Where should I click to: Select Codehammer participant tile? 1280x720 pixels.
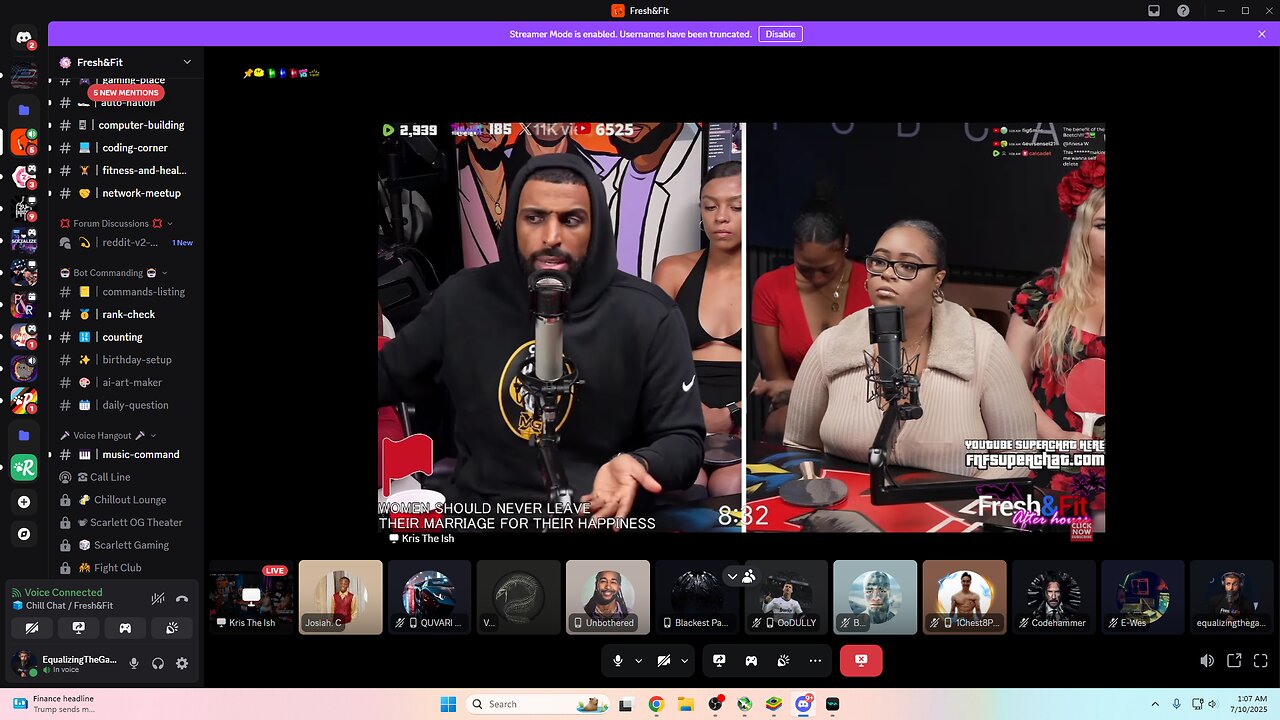1054,597
